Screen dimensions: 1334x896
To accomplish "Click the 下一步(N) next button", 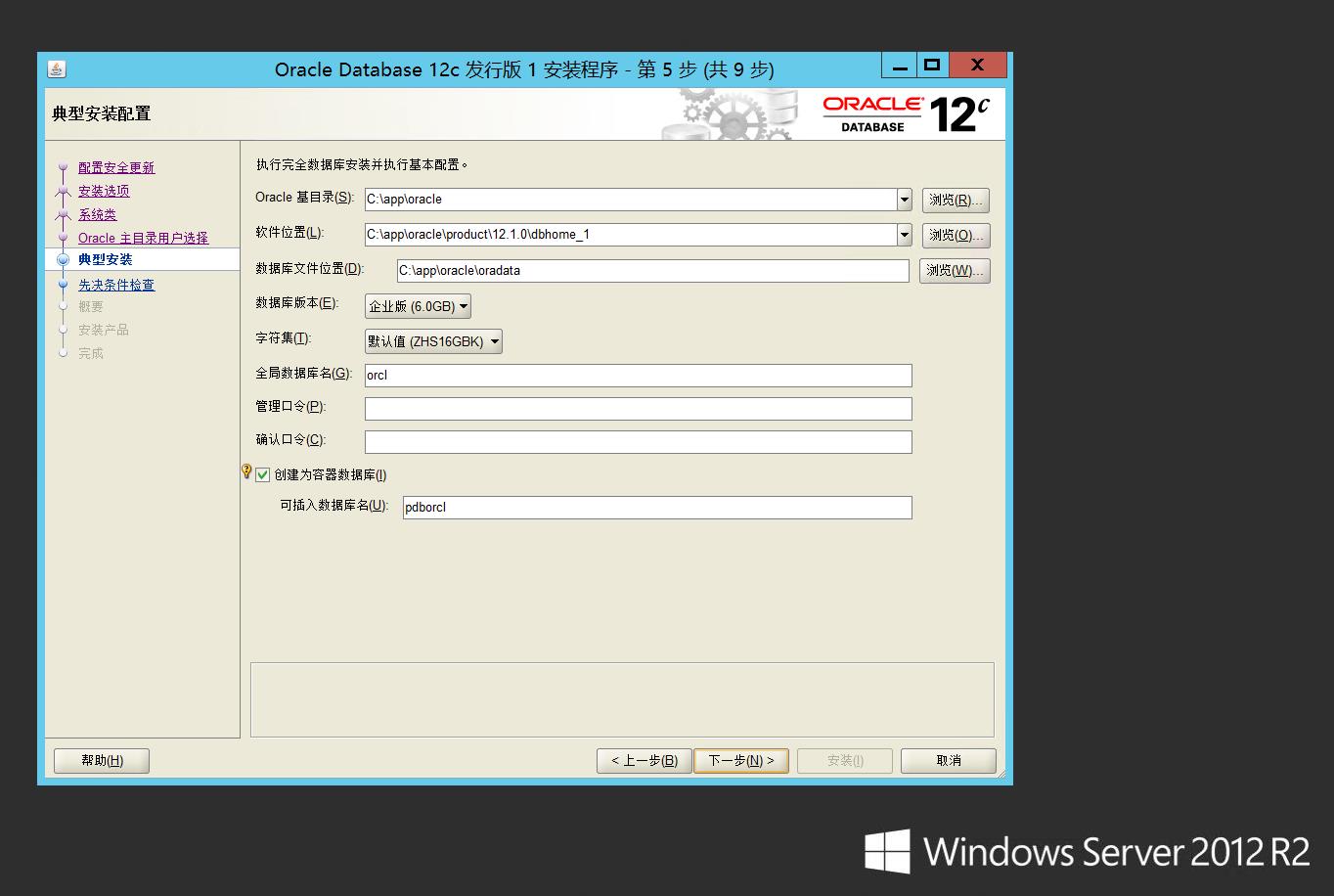I will pos(741,760).
